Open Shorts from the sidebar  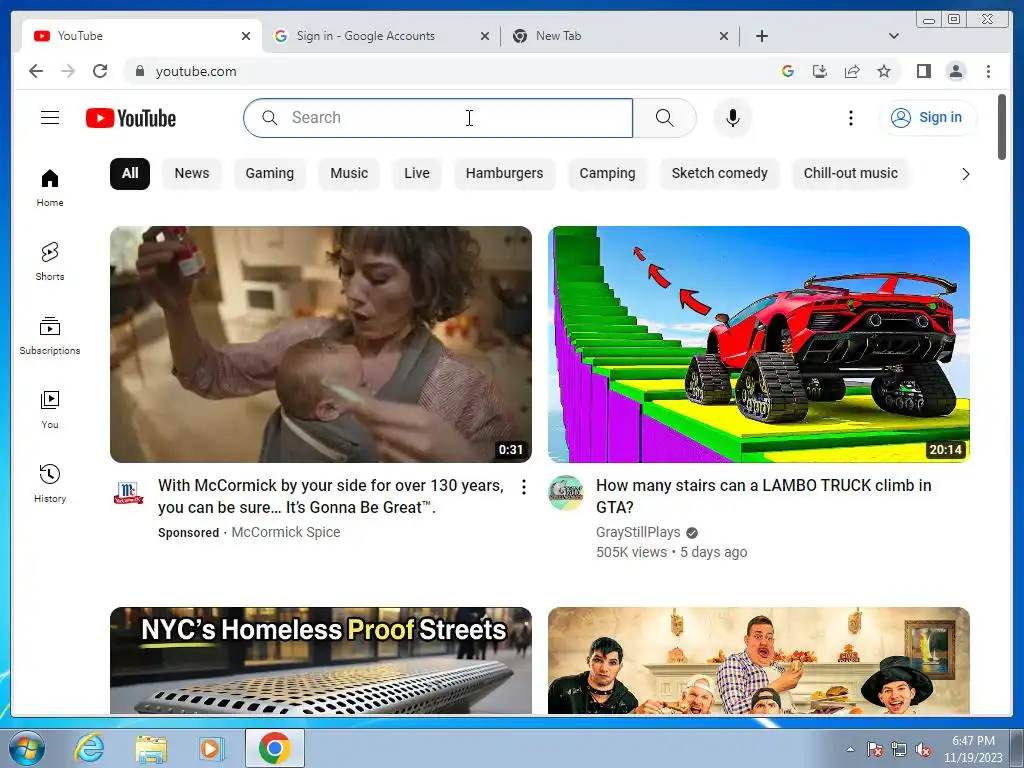point(50,262)
